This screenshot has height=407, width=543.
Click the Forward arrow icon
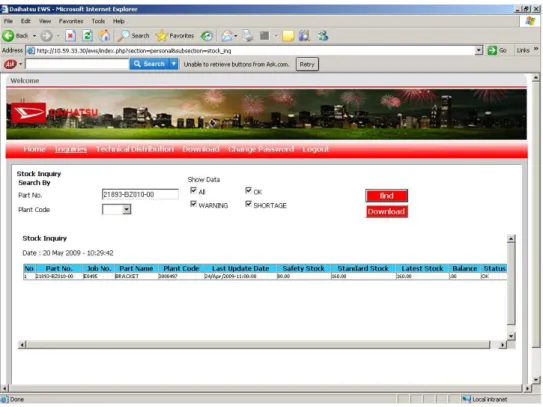tap(46, 36)
